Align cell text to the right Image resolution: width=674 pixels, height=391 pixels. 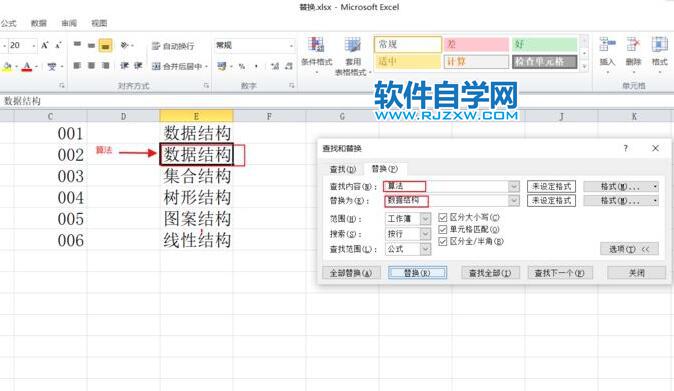tap(105, 65)
